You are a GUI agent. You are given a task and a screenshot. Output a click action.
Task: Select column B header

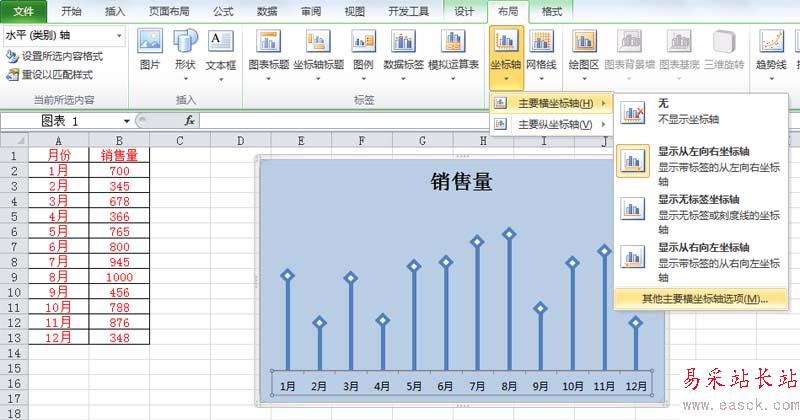click(x=119, y=140)
